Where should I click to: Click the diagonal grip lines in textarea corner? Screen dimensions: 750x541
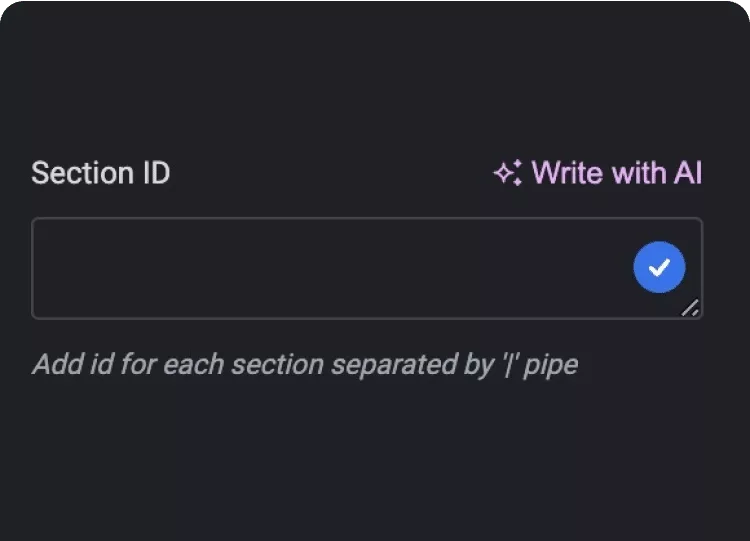click(690, 308)
